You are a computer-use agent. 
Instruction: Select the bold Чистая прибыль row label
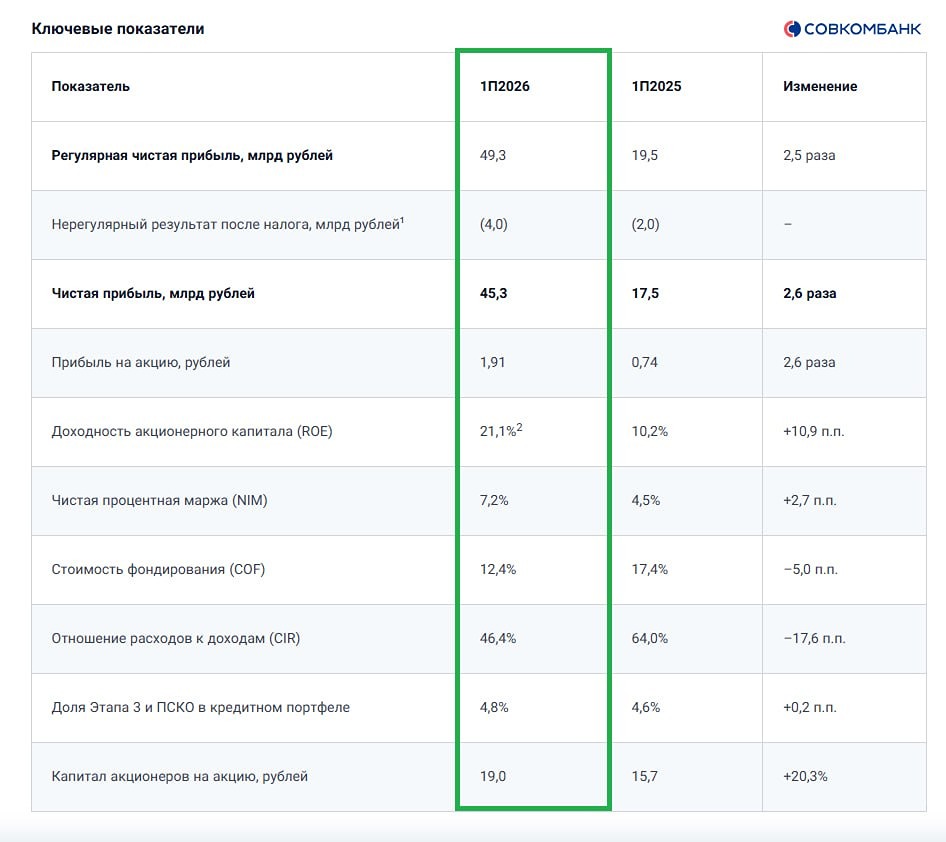153,294
